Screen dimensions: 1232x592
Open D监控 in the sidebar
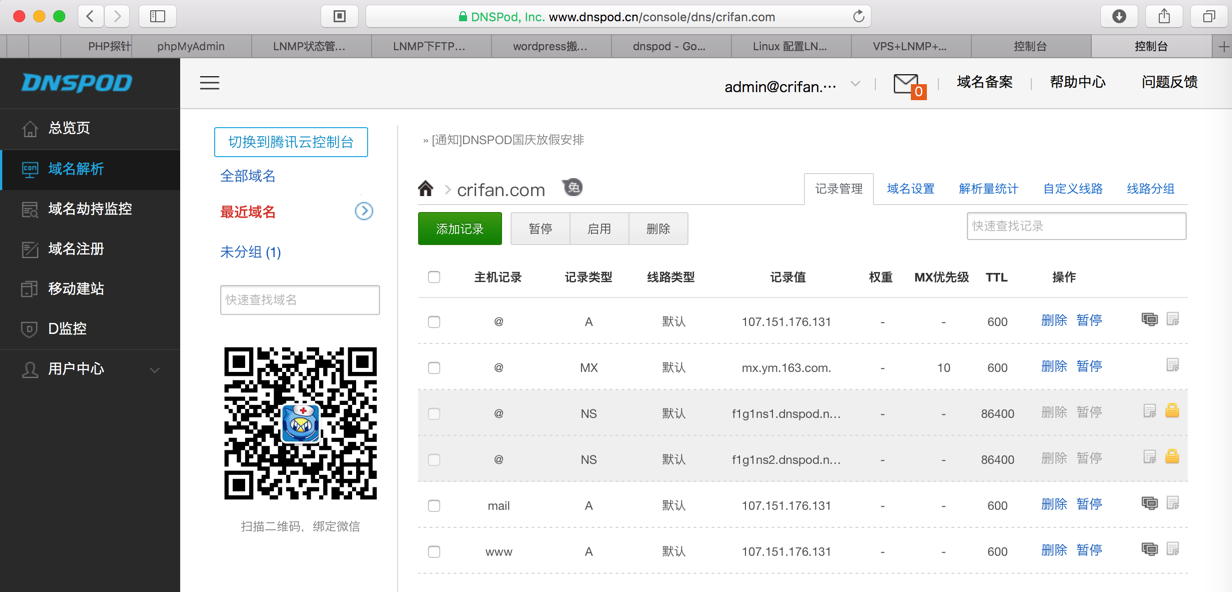click(x=90, y=329)
